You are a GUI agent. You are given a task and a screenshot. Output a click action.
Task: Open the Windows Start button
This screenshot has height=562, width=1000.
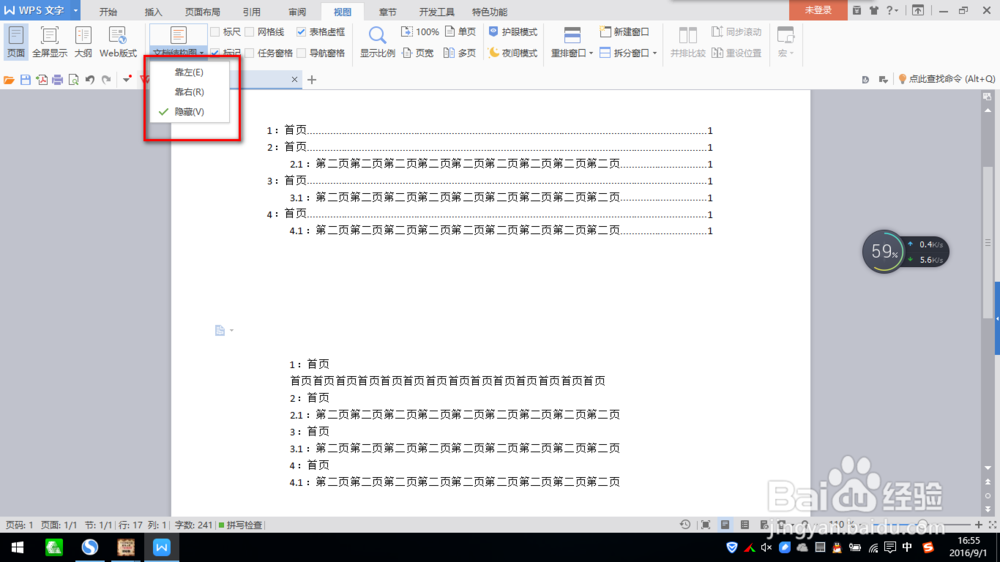[17, 547]
